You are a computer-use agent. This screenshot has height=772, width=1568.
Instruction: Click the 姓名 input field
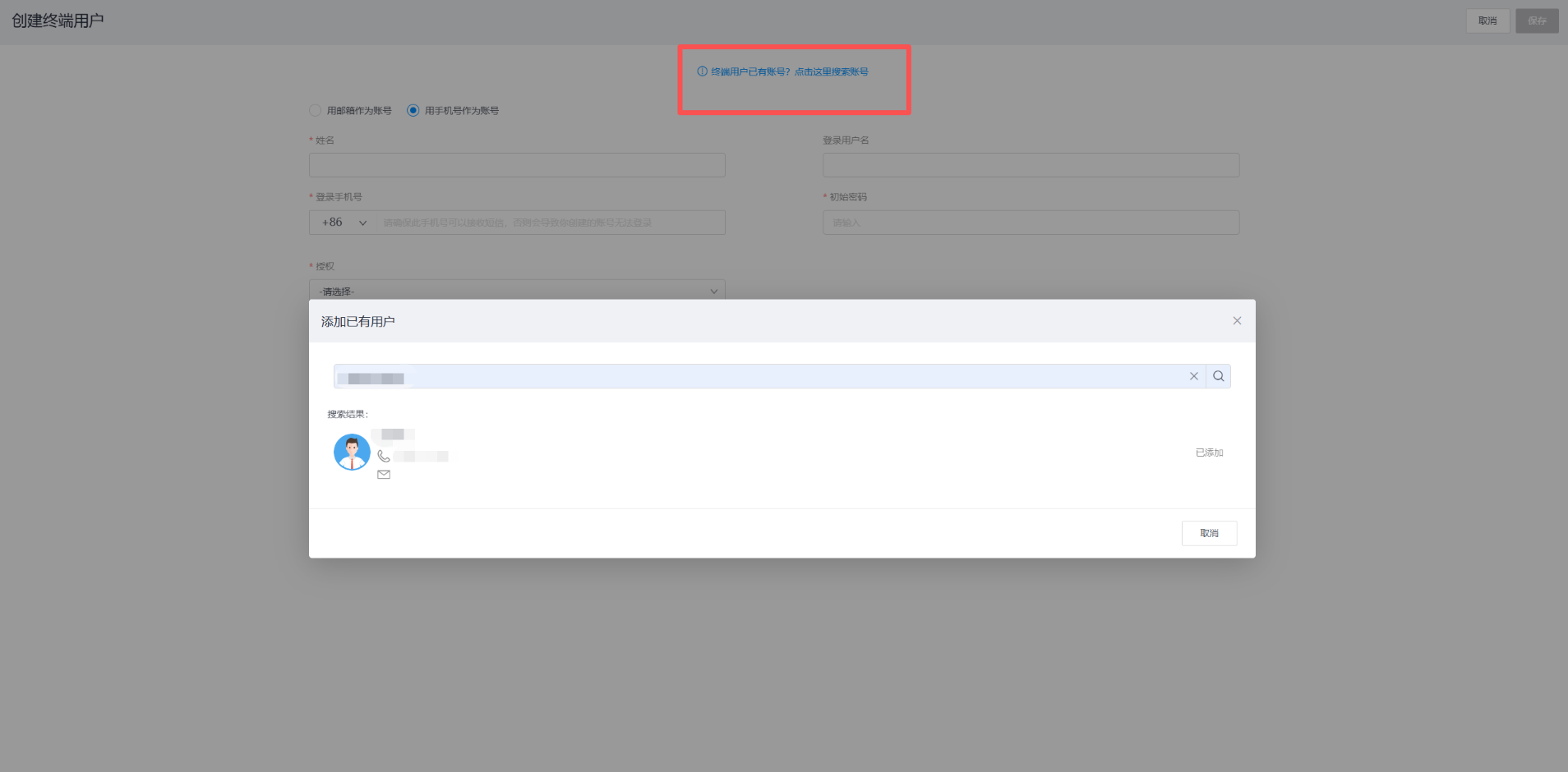click(517, 165)
